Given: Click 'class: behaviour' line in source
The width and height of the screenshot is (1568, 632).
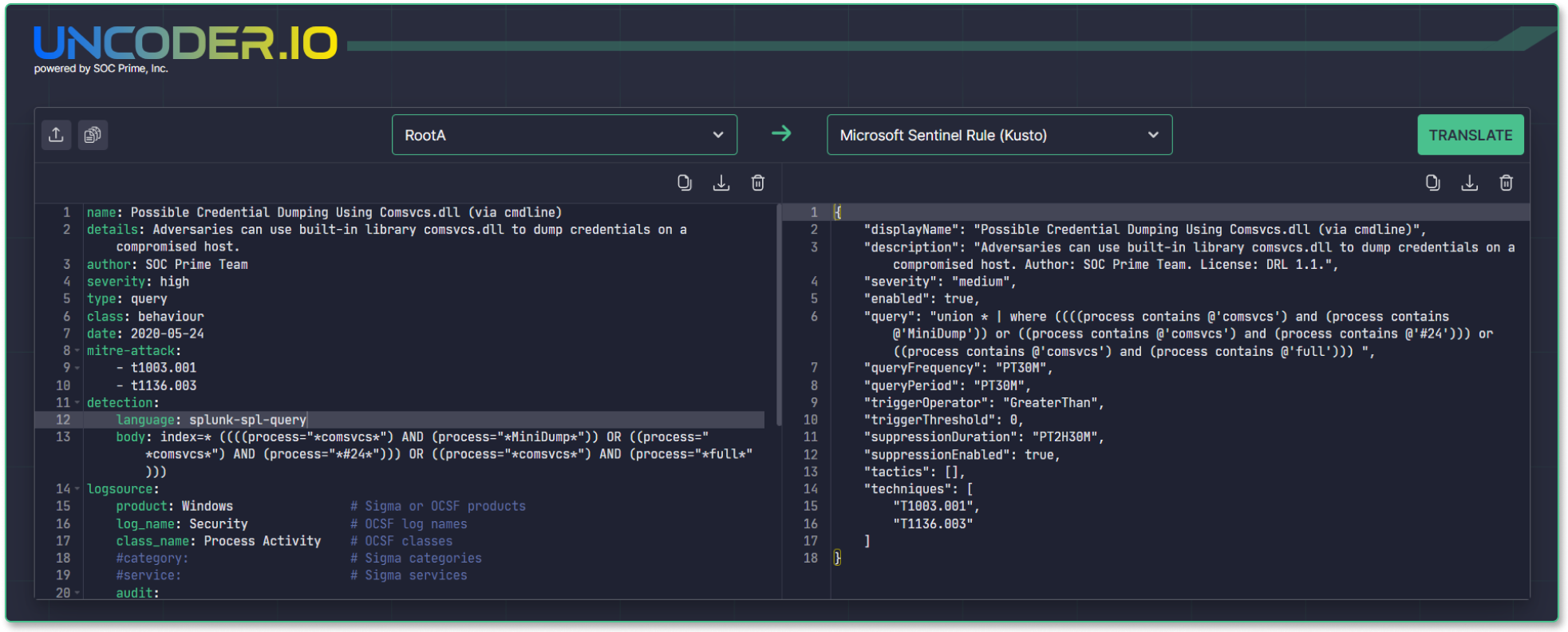Looking at the screenshot, I should click(145, 316).
